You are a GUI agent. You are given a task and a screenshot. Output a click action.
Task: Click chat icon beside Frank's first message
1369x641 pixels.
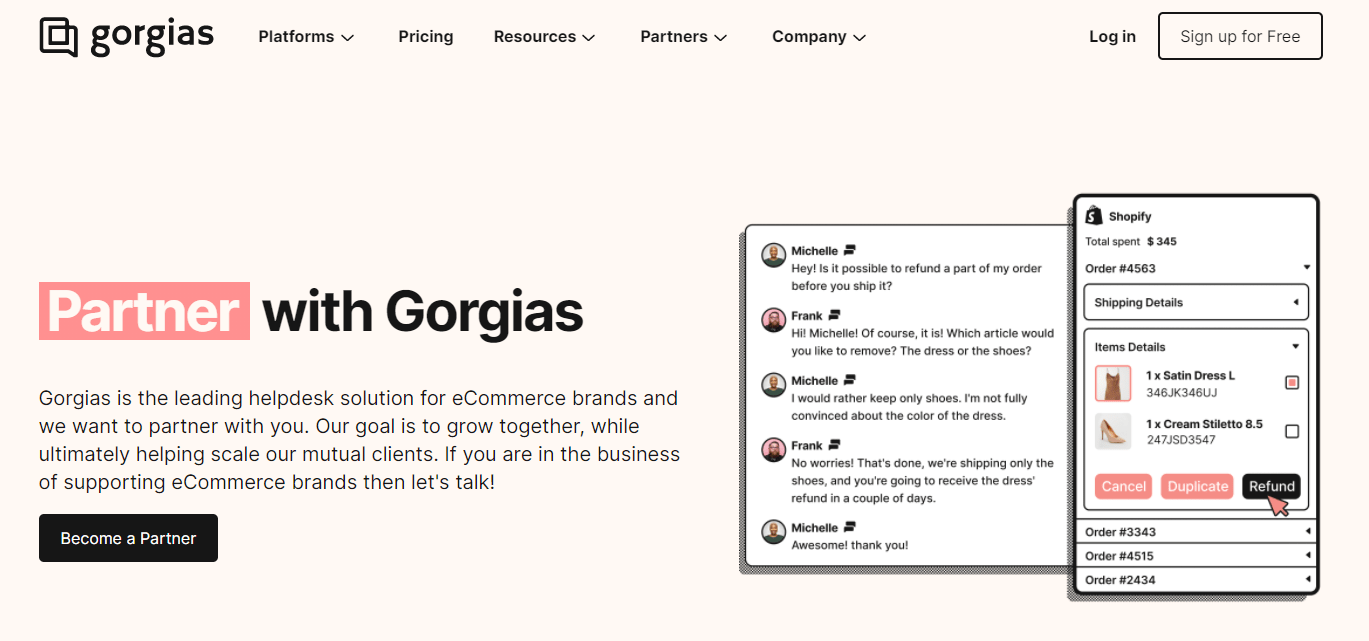point(834,315)
